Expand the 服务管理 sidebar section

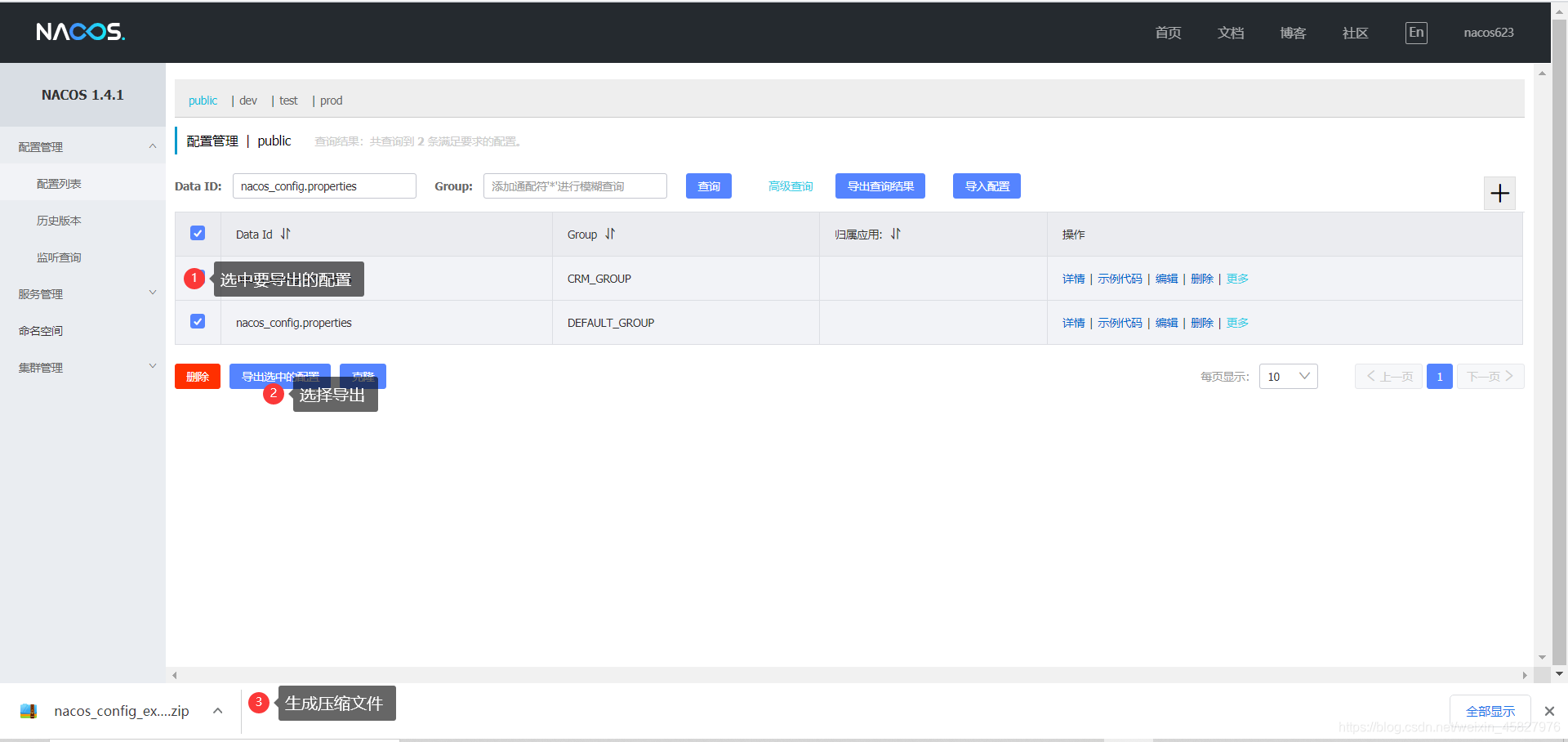[152, 293]
